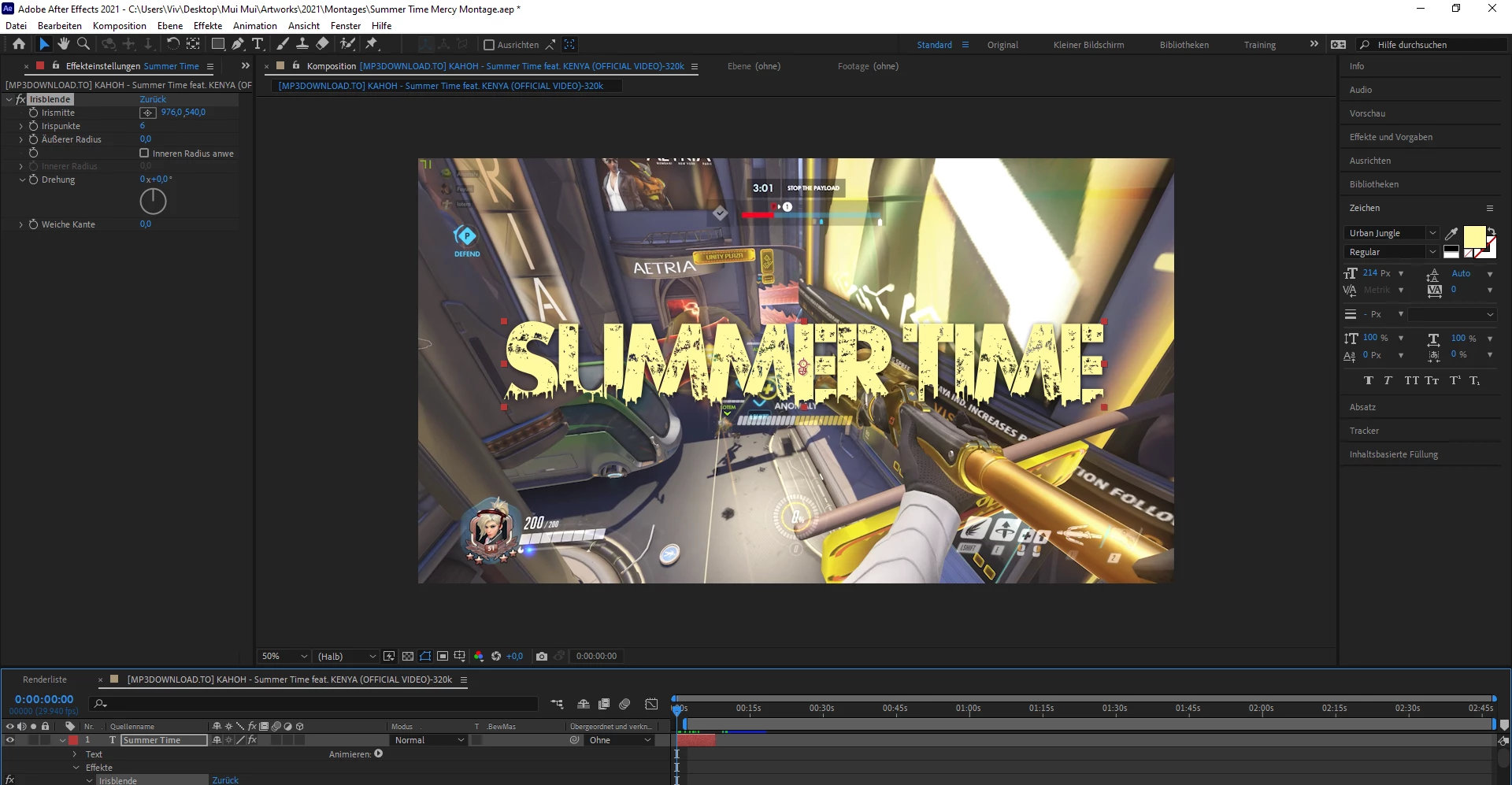Expand the Irispunkte property
Screen dimensions: 1512x785
pos(21,126)
